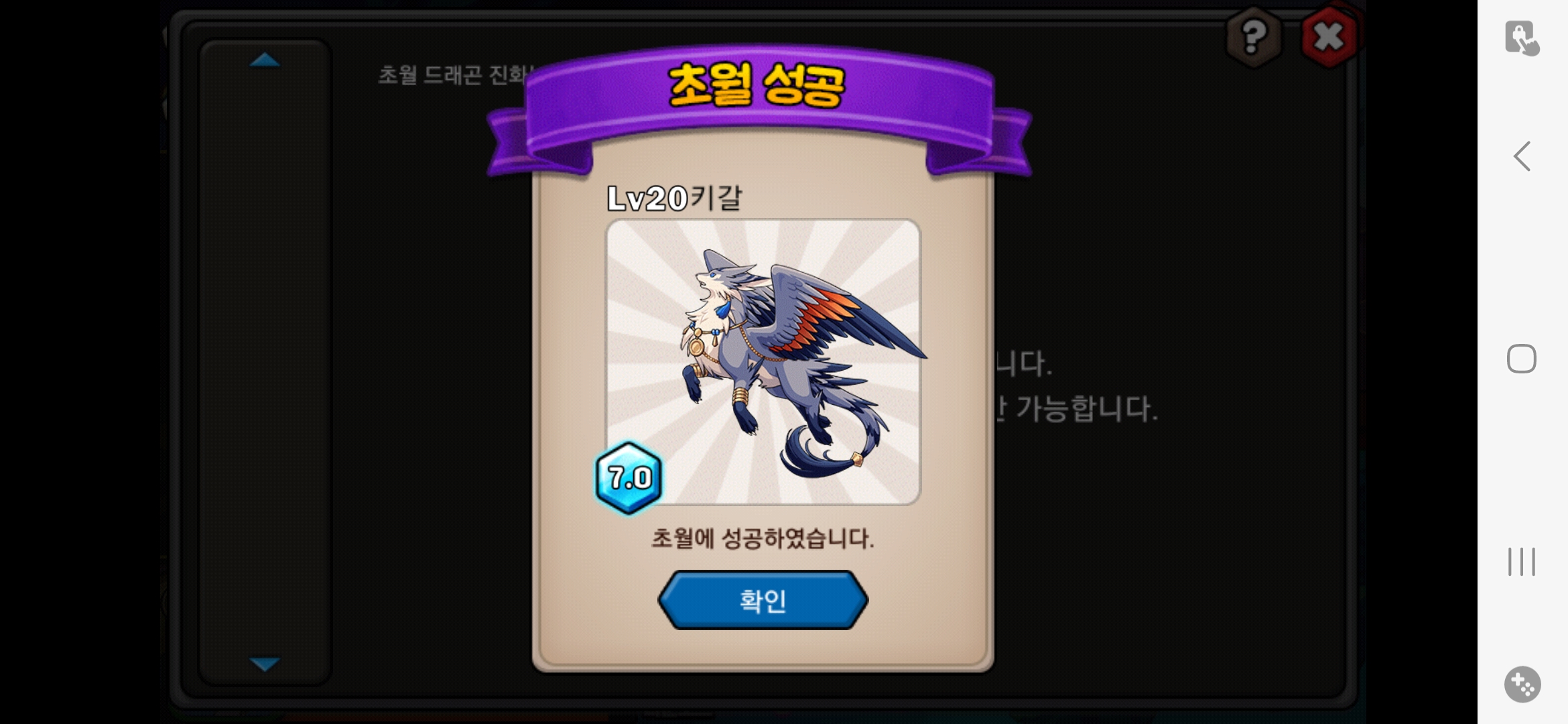Open recent apps with three-bar icon
The height and width of the screenshot is (724, 1568).
(1522, 562)
